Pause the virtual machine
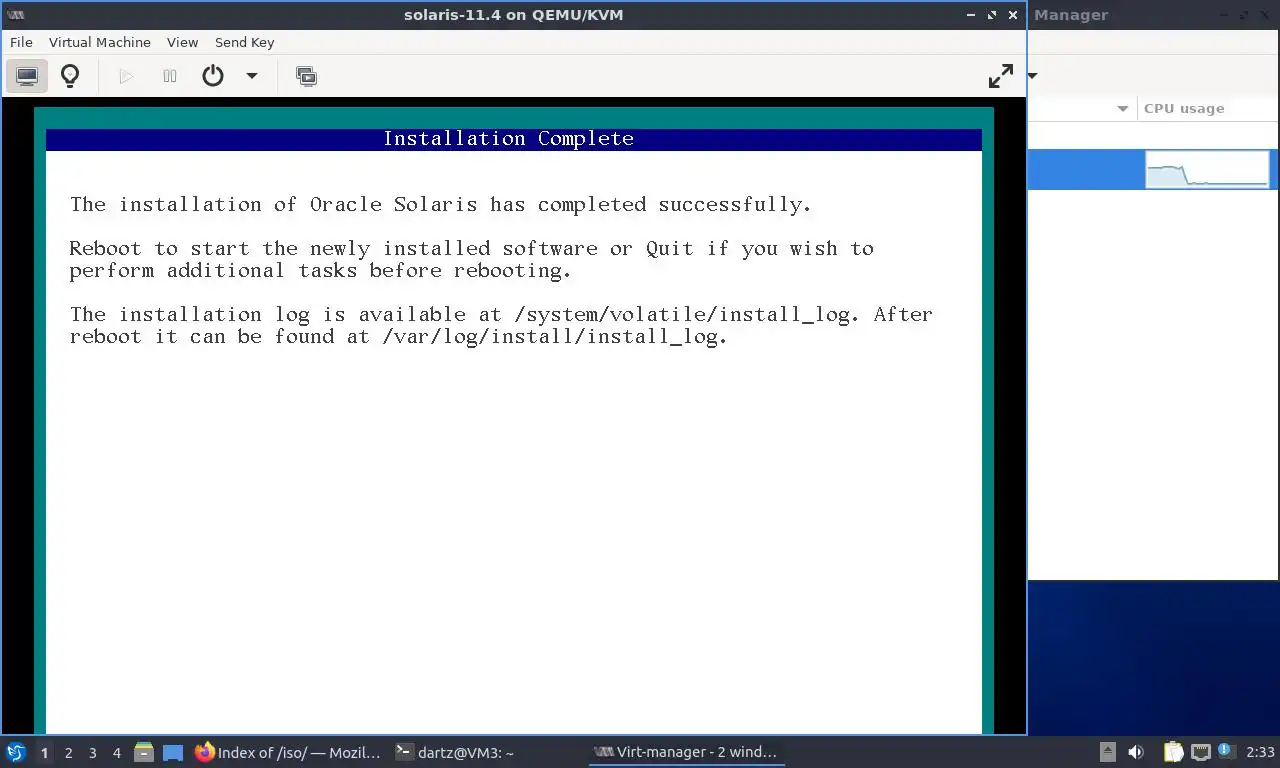 (170, 76)
